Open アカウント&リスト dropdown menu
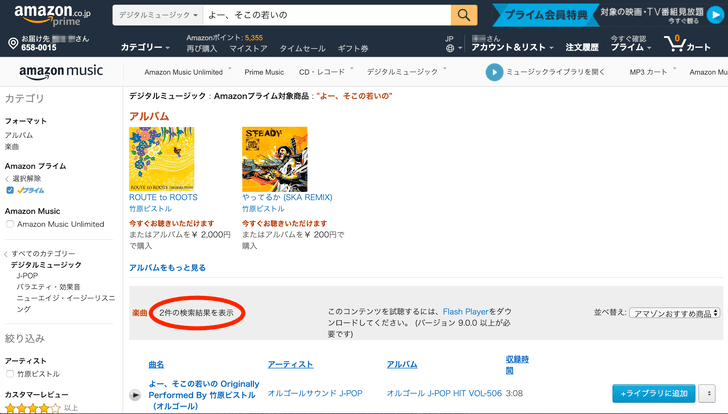The image size is (728, 414). (x=513, y=47)
